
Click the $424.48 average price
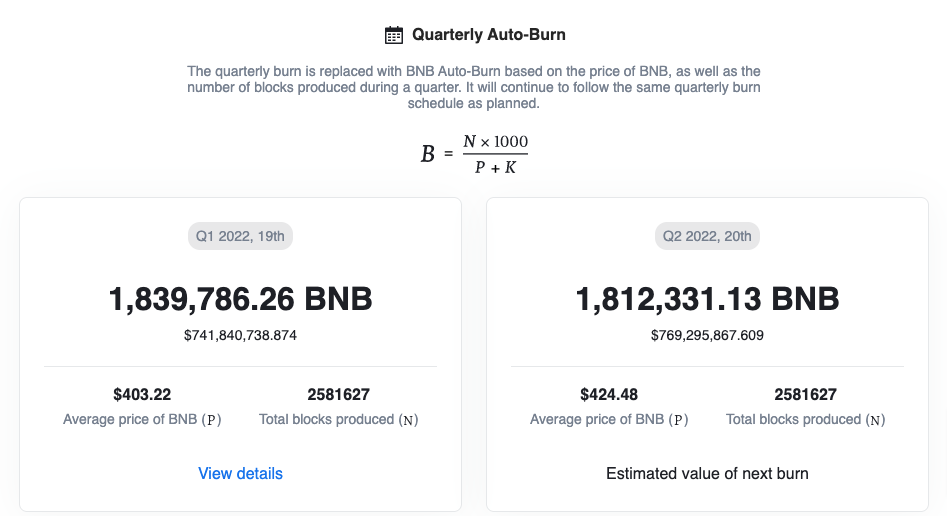click(x=609, y=395)
